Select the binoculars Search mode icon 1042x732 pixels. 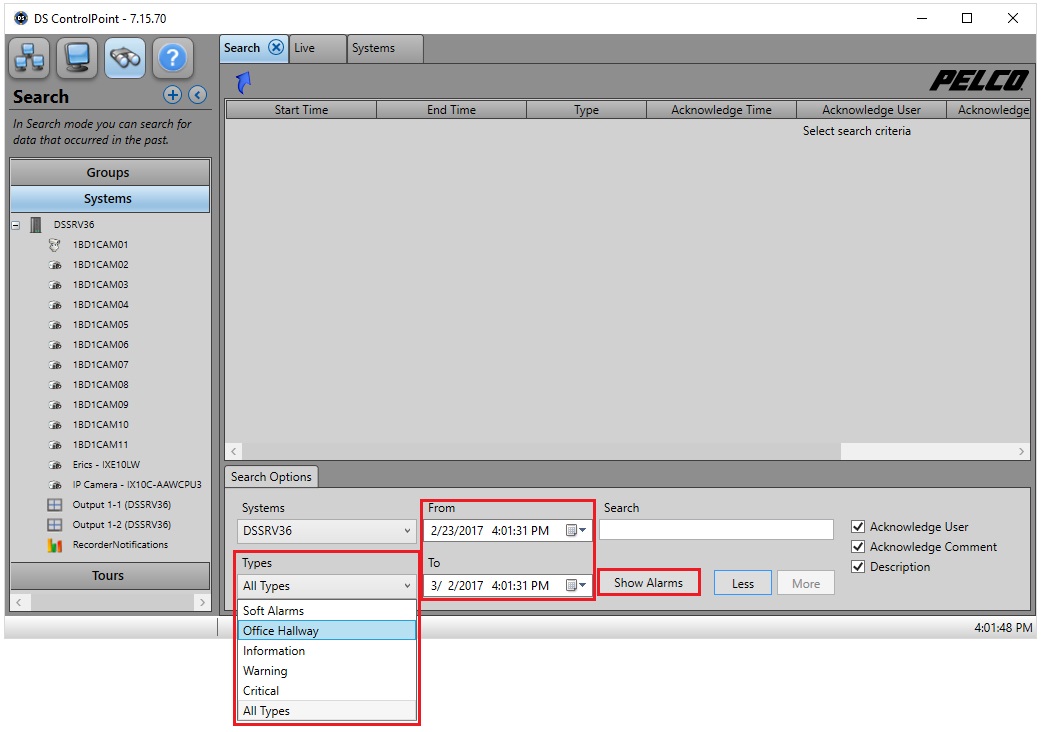[124, 58]
